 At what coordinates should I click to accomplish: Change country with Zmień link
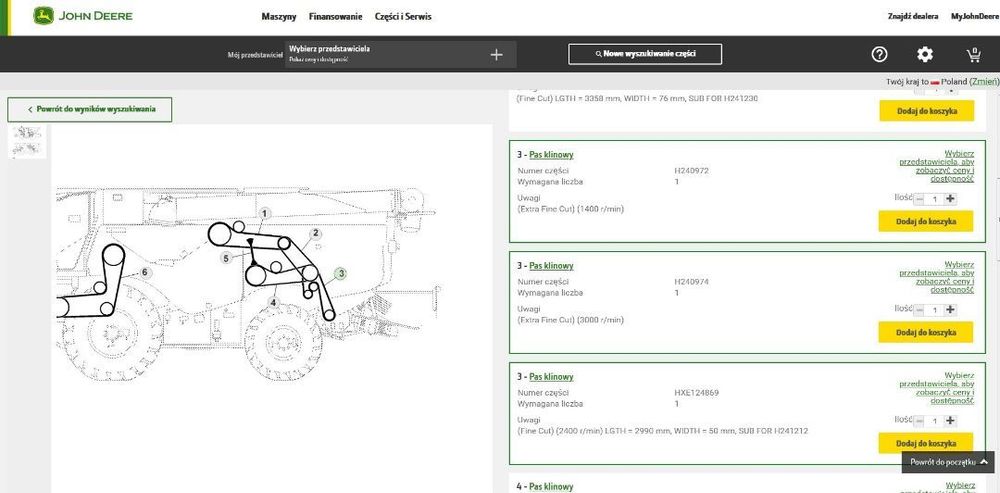click(984, 82)
